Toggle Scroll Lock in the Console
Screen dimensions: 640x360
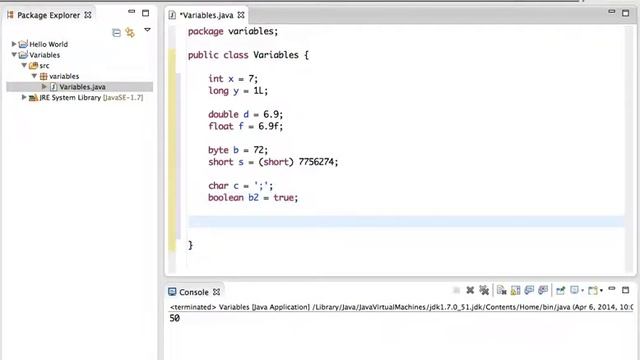coord(516,290)
